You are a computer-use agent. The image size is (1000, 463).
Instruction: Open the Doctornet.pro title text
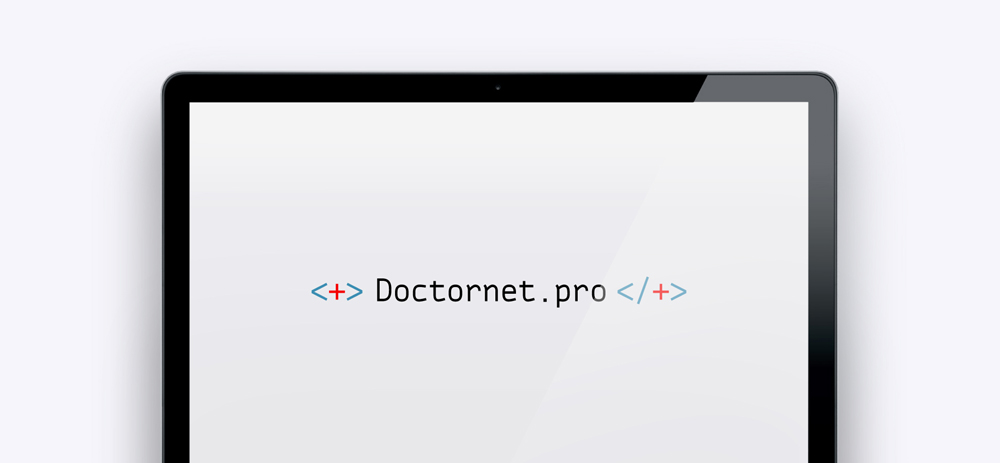point(490,291)
